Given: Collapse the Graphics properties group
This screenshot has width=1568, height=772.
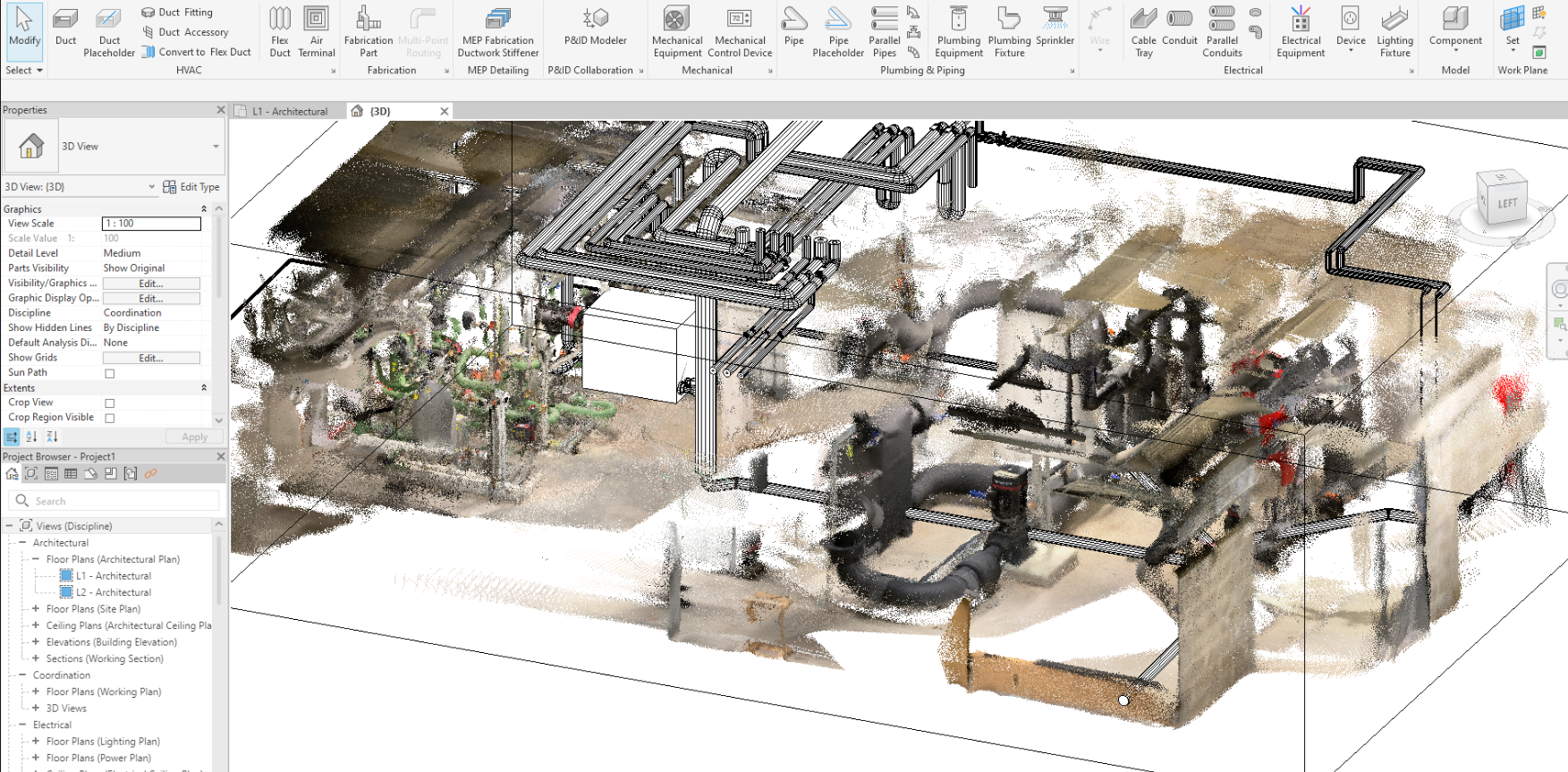Looking at the screenshot, I should click(204, 209).
